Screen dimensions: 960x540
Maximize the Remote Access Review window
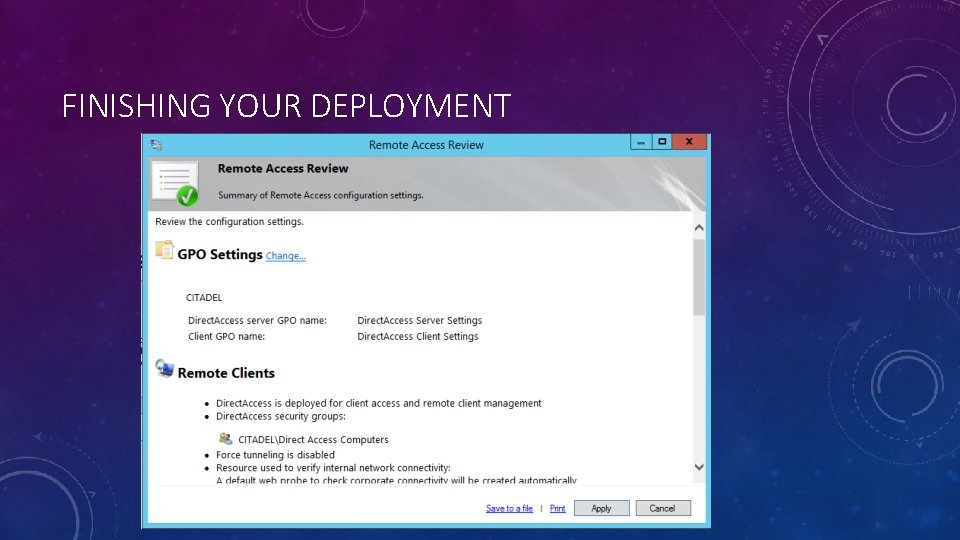coord(662,142)
